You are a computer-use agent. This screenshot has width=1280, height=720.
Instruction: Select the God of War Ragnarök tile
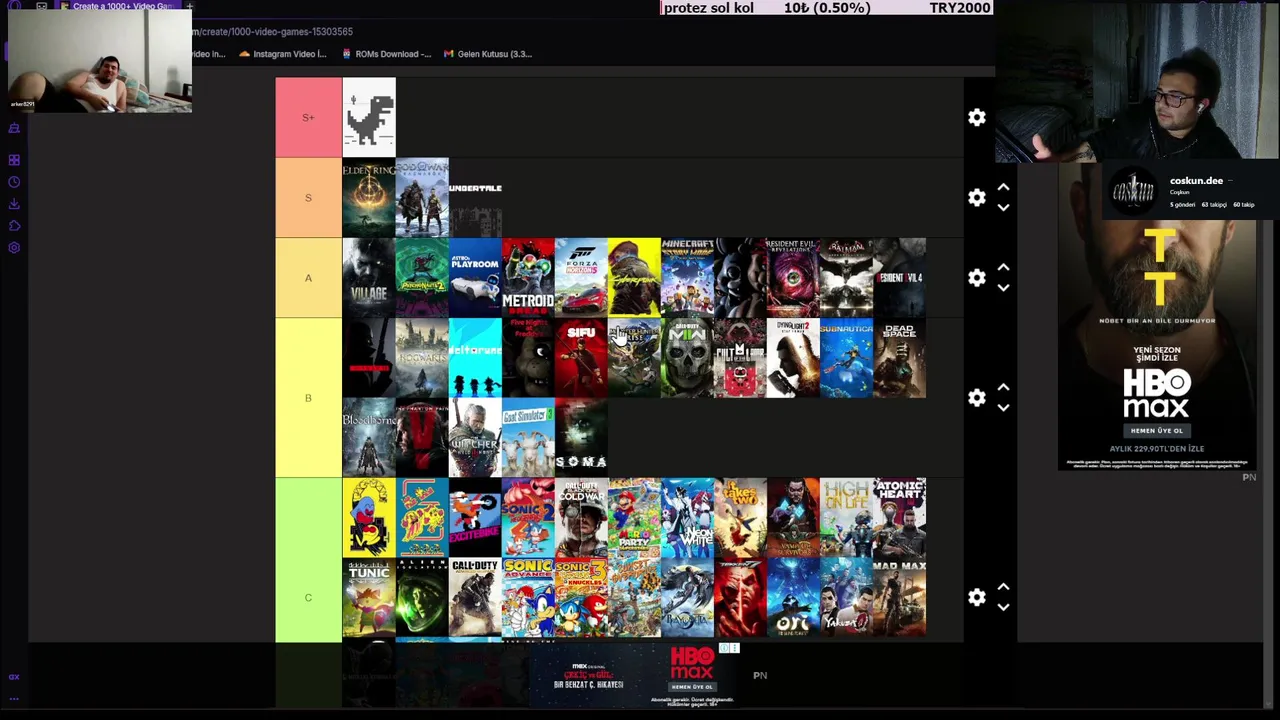click(422, 198)
